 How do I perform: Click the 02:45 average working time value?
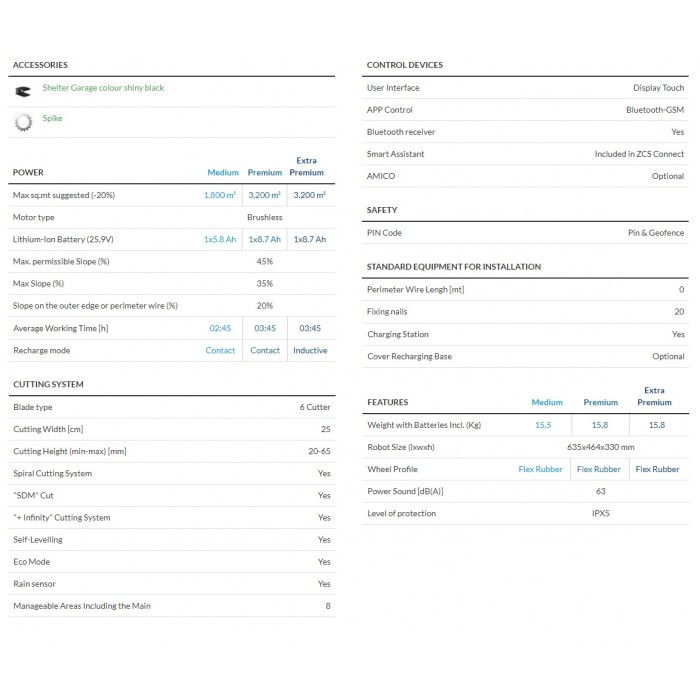221,328
